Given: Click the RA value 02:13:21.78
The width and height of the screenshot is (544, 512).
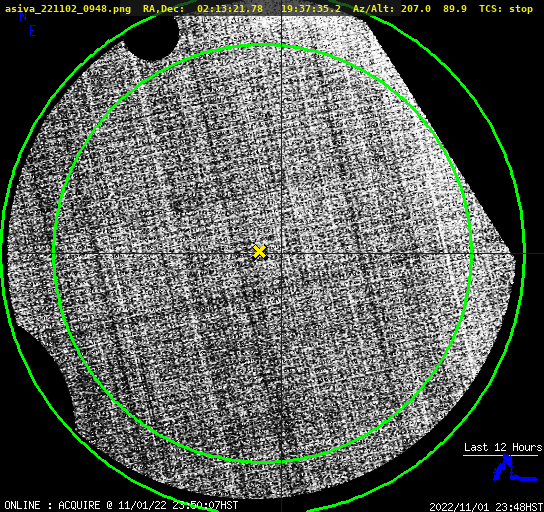Looking at the screenshot, I should [x=230, y=8].
